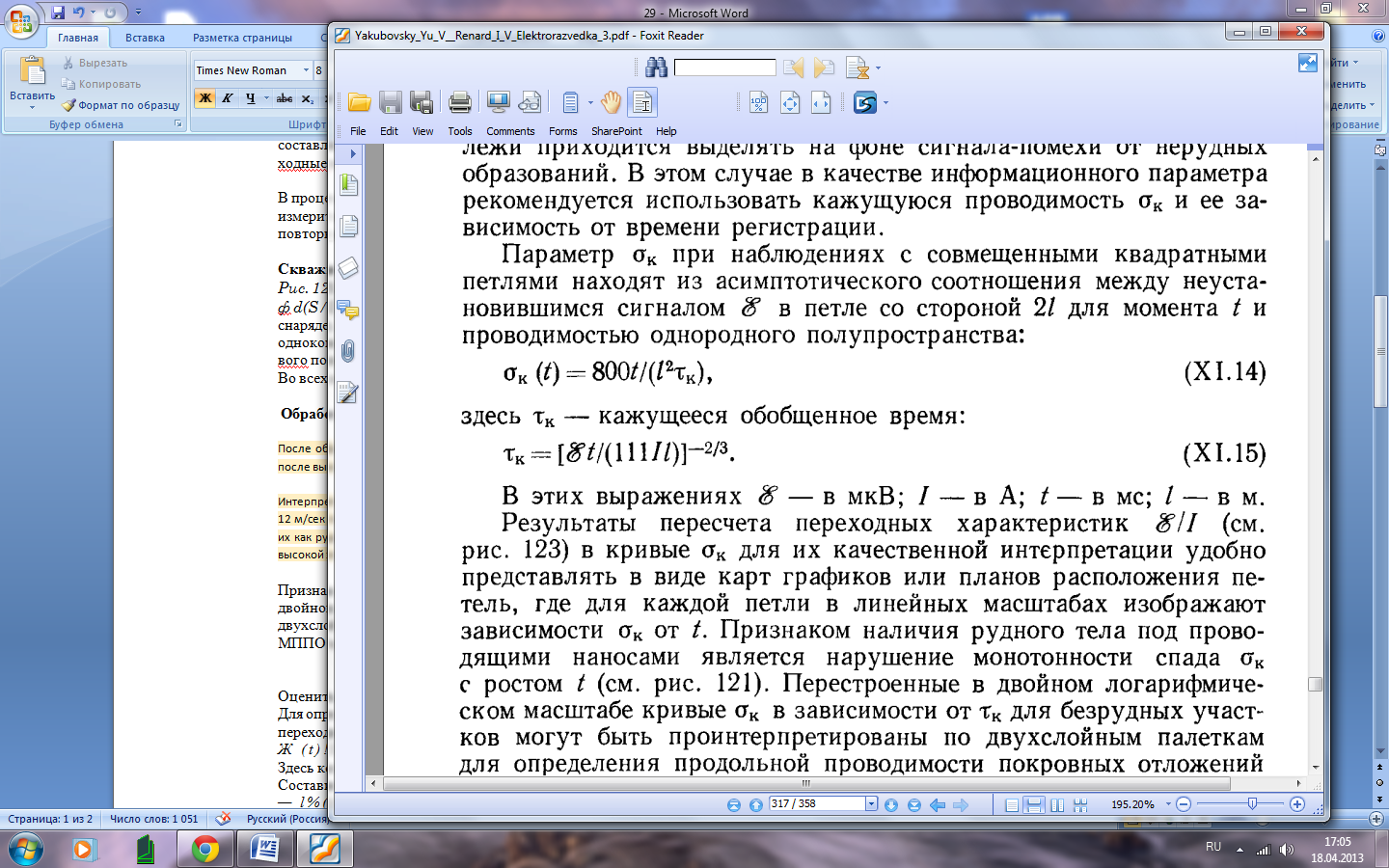Viewport: 1389px width, 868px height.
Task: Switch to continuous page view mode
Action: tap(1034, 805)
